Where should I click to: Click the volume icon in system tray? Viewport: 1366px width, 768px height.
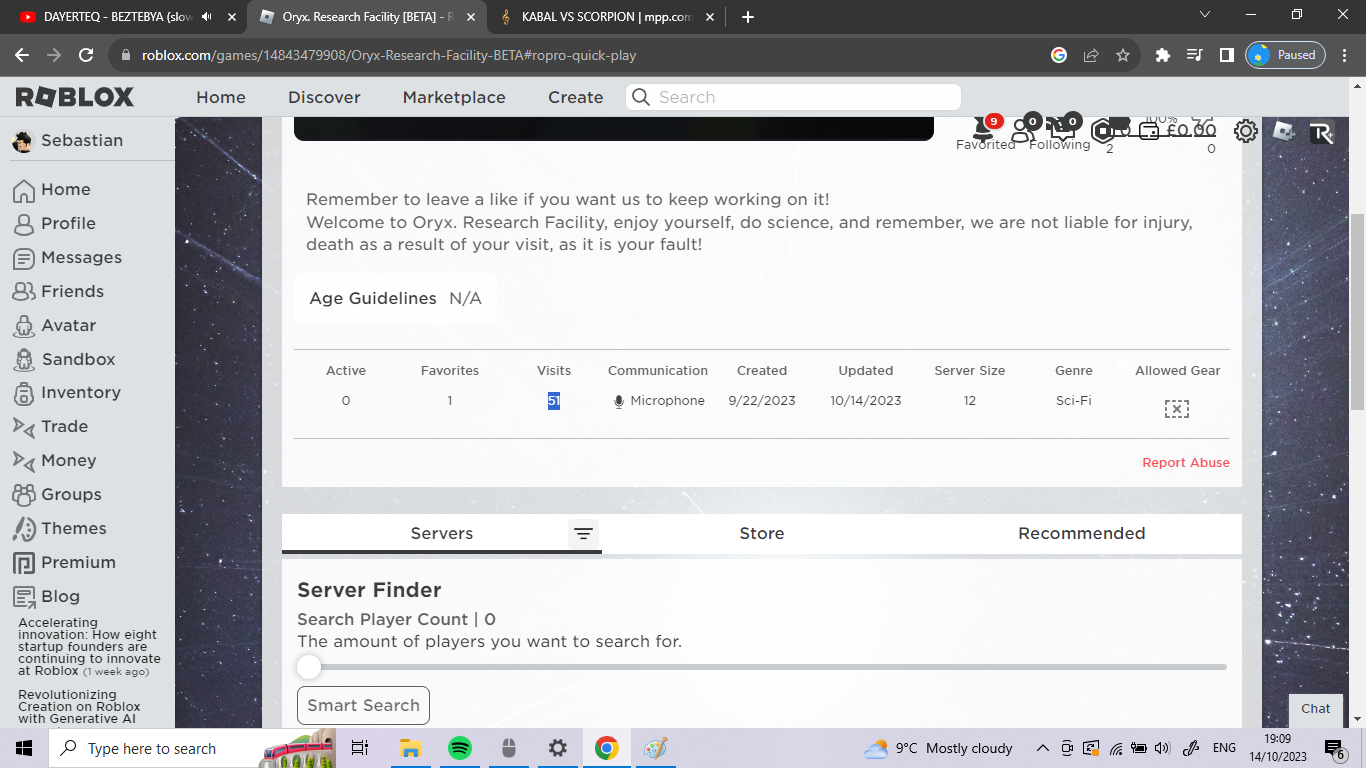click(1162, 748)
